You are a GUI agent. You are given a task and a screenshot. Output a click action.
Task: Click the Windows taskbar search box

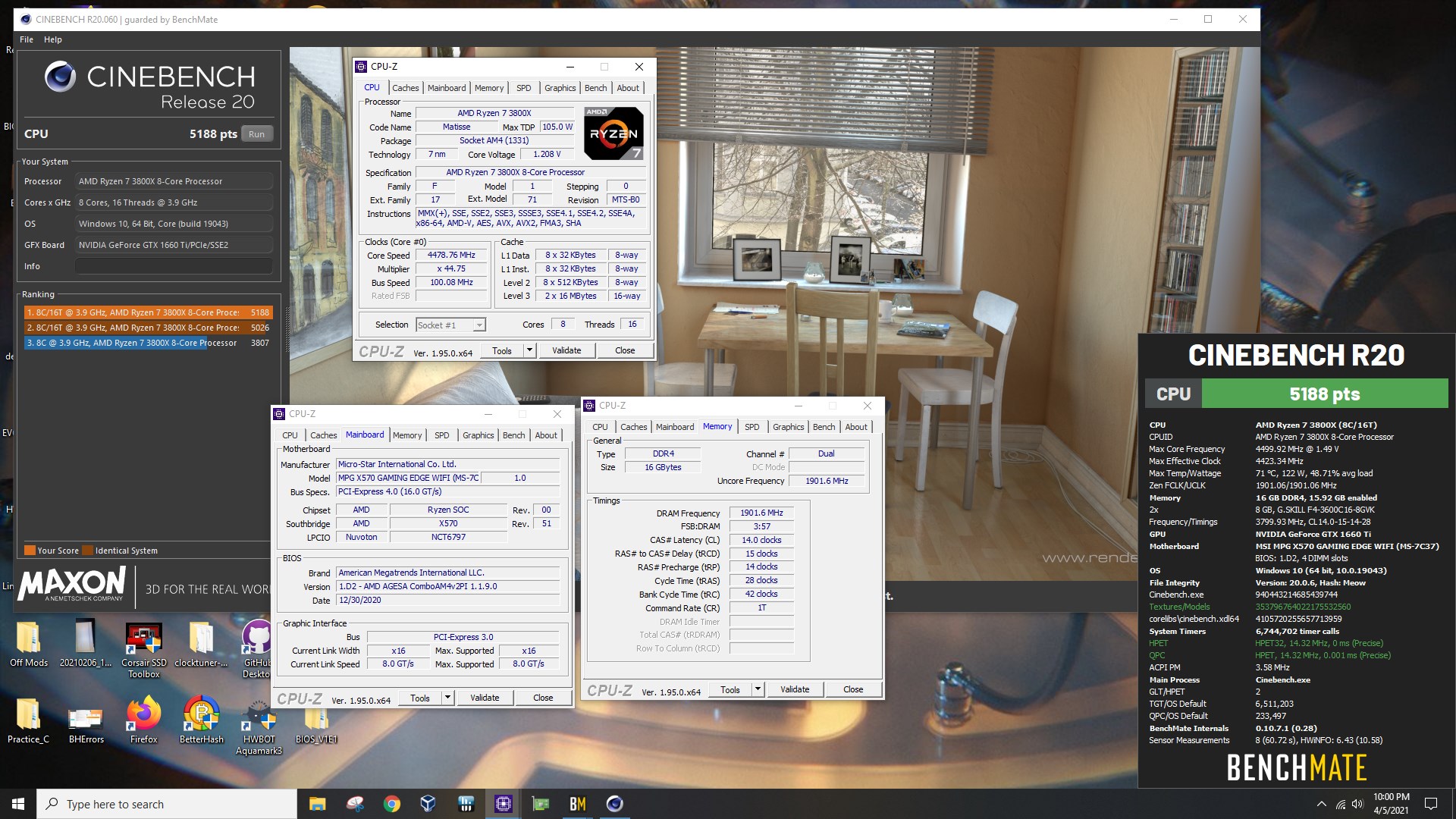tap(167, 804)
